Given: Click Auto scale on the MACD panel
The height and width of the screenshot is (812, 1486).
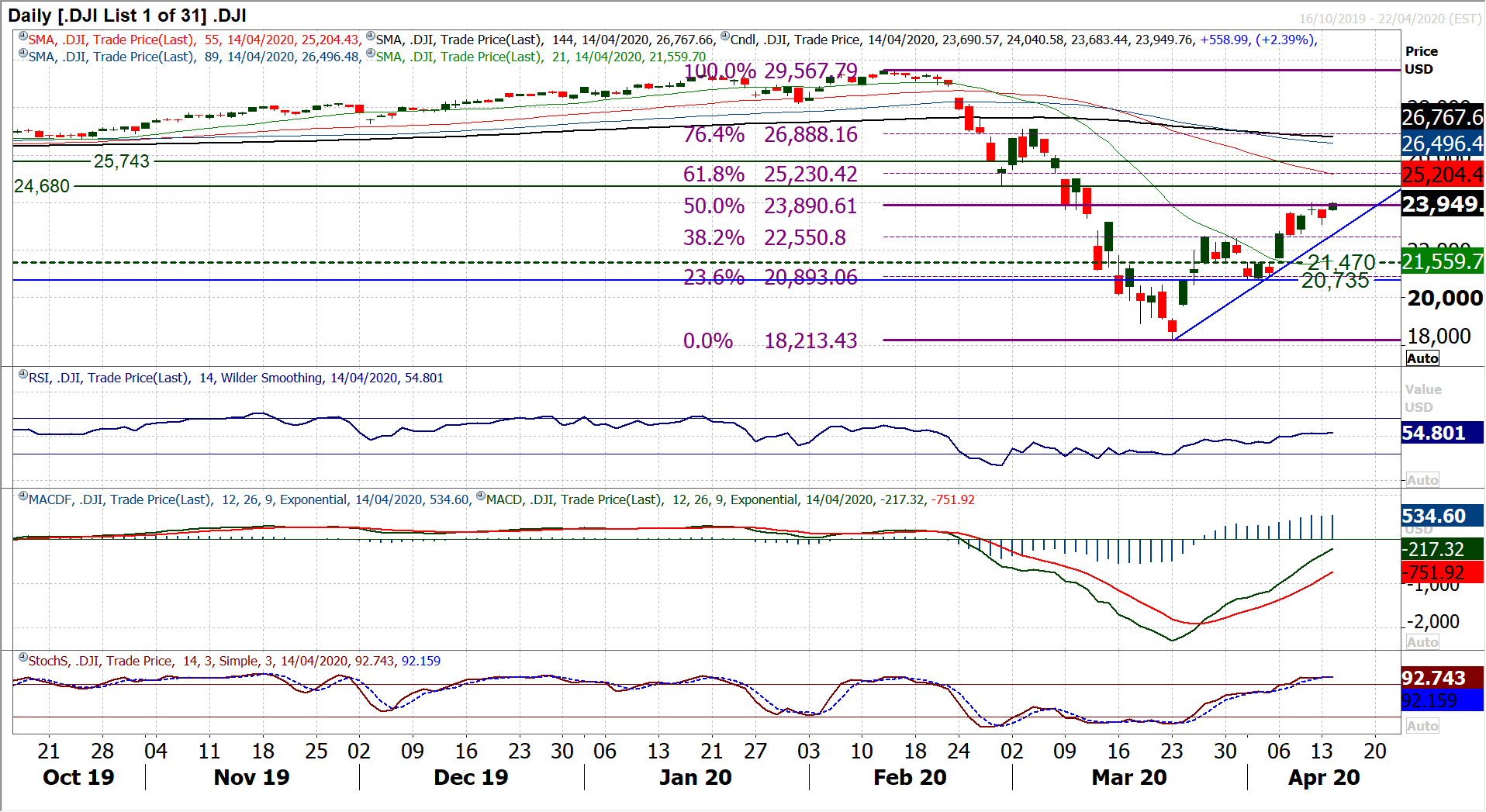Looking at the screenshot, I should tap(1422, 642).
